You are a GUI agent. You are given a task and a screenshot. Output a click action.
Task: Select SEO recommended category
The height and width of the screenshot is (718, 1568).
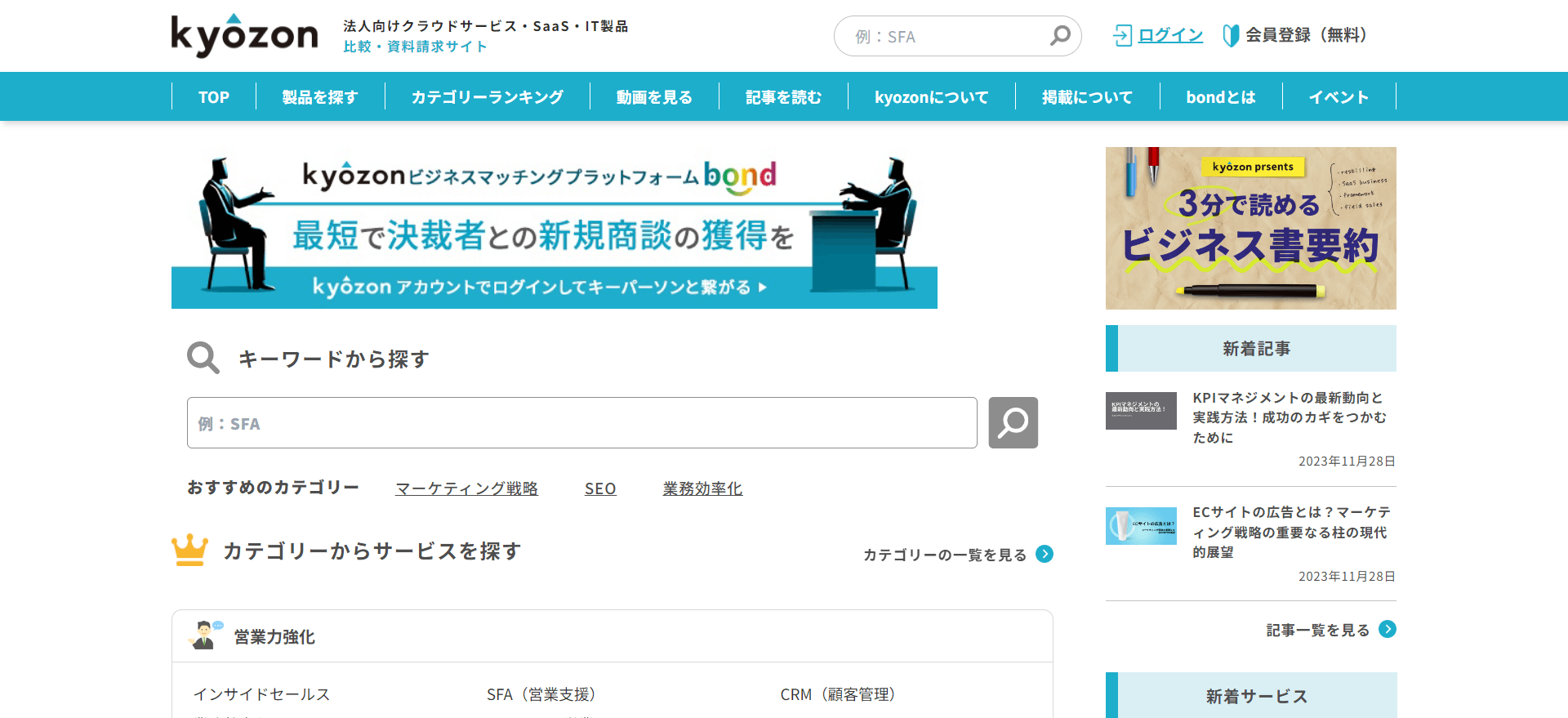[600, 488]
